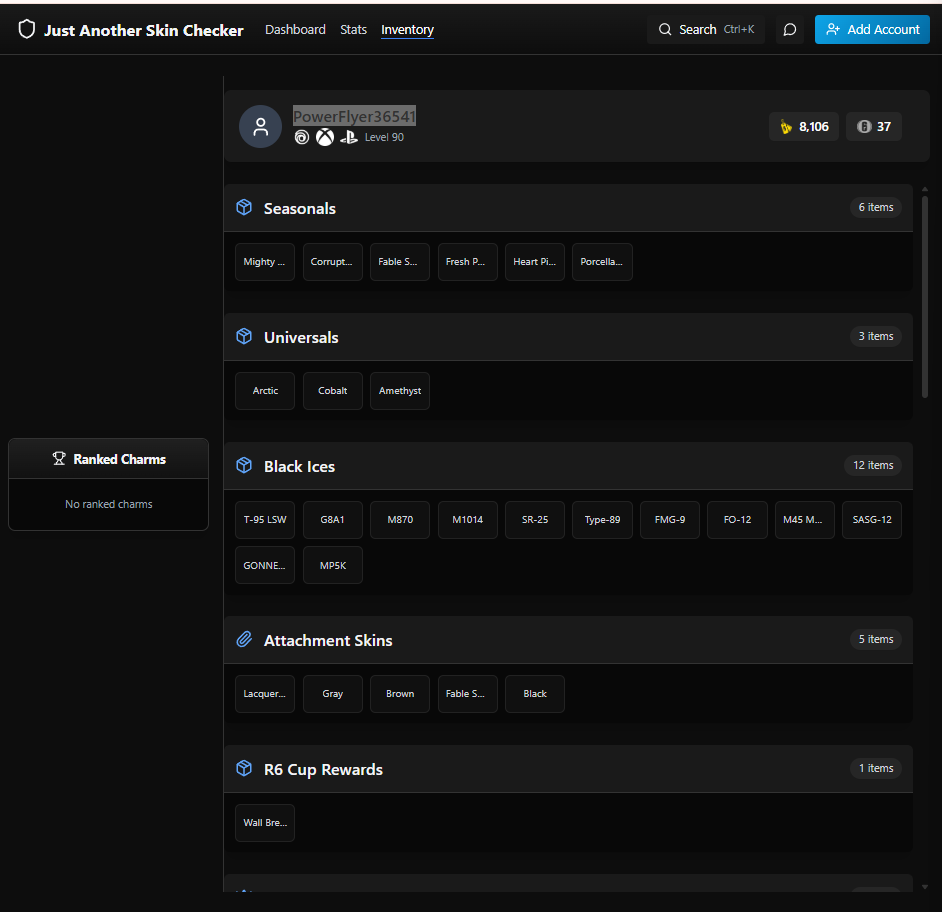Click the Seasonals 6 items badge
942x912 pixels.
[875, 207]
